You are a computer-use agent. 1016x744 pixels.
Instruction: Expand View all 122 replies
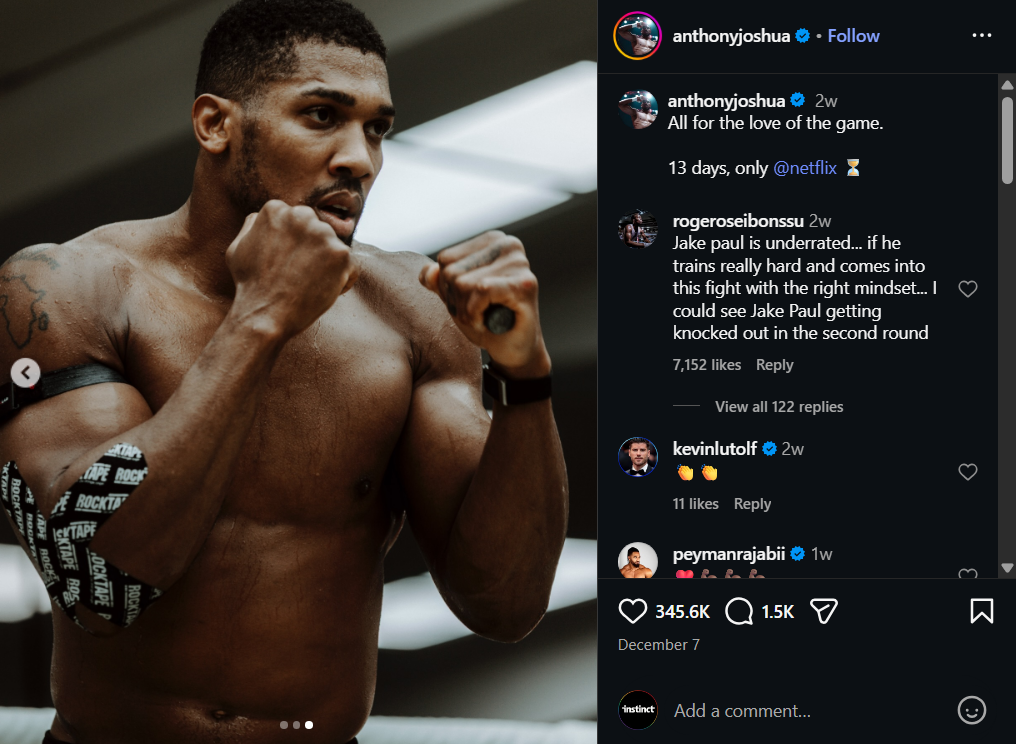click(779, 407)
